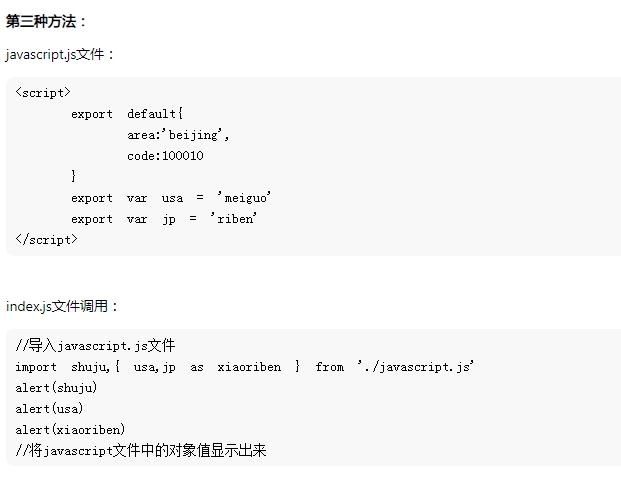Click the closing </script> tag

pos(46,240)
